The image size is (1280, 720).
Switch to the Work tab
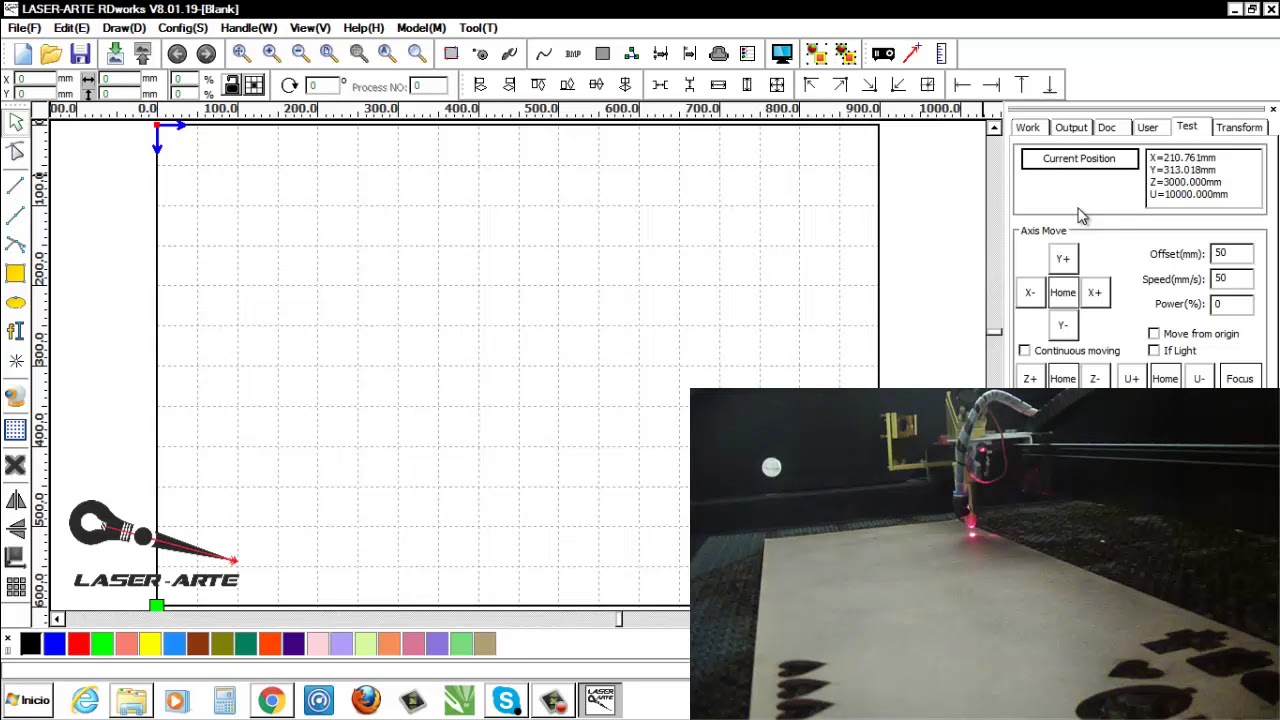[x=1028, y=128]
